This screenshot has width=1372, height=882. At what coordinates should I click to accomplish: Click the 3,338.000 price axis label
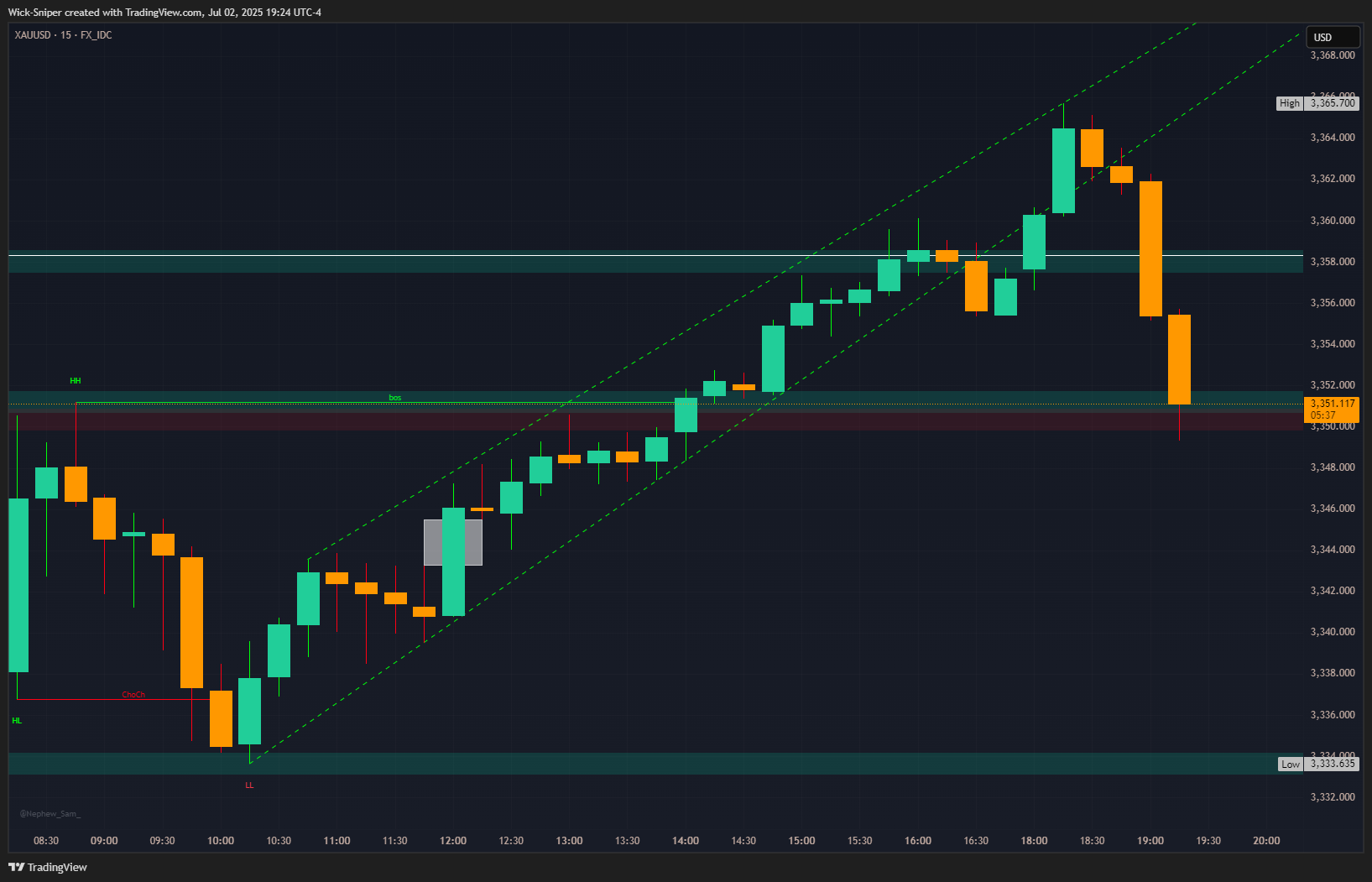click(1333, 673)
